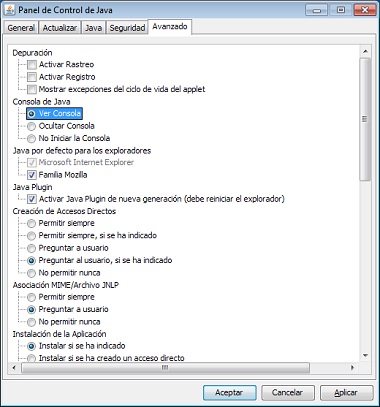Select the Ocultar Consola option
The image size is (380, 407).
[x=31, y=126]
